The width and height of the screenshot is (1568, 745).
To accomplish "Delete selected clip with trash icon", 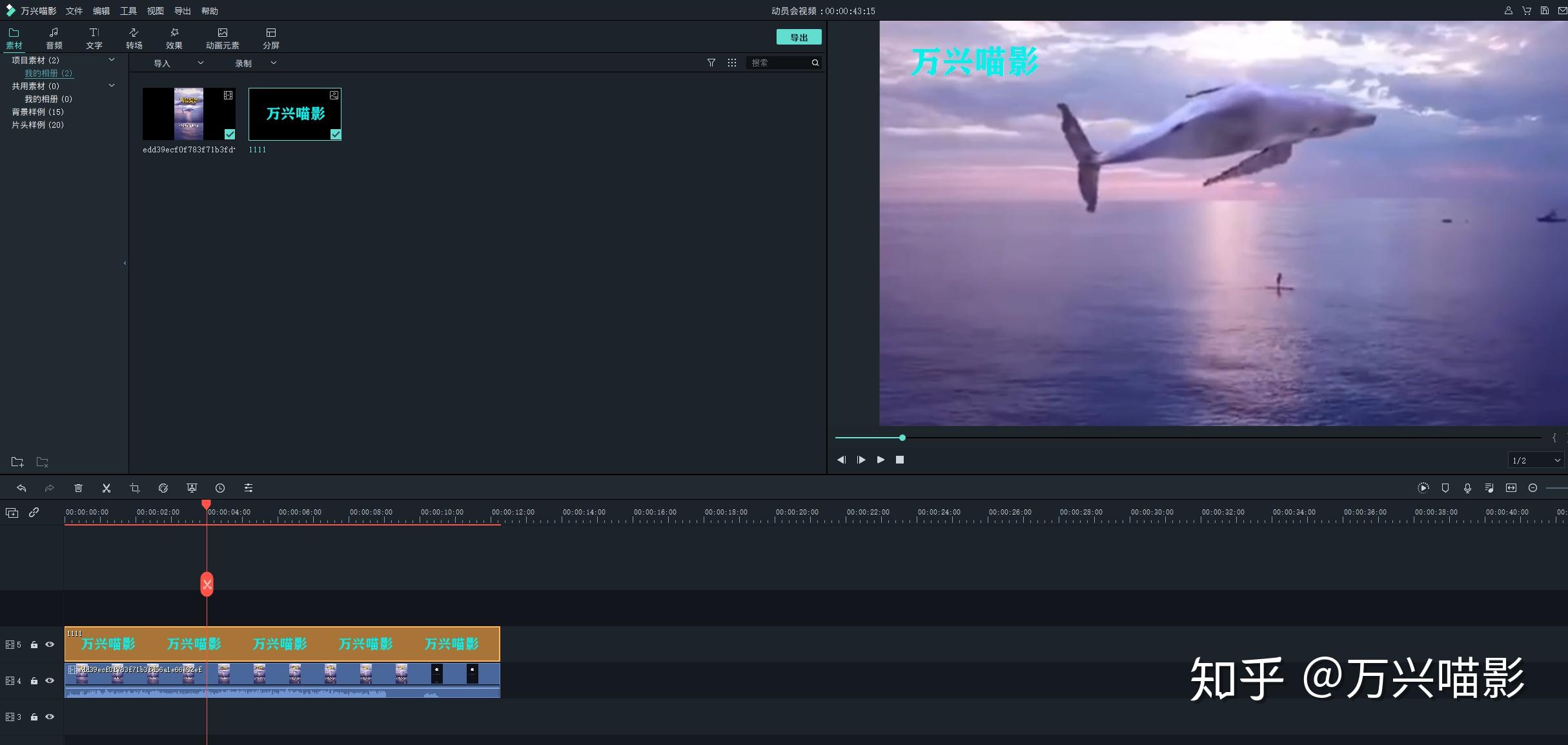I will pos(78,488).
